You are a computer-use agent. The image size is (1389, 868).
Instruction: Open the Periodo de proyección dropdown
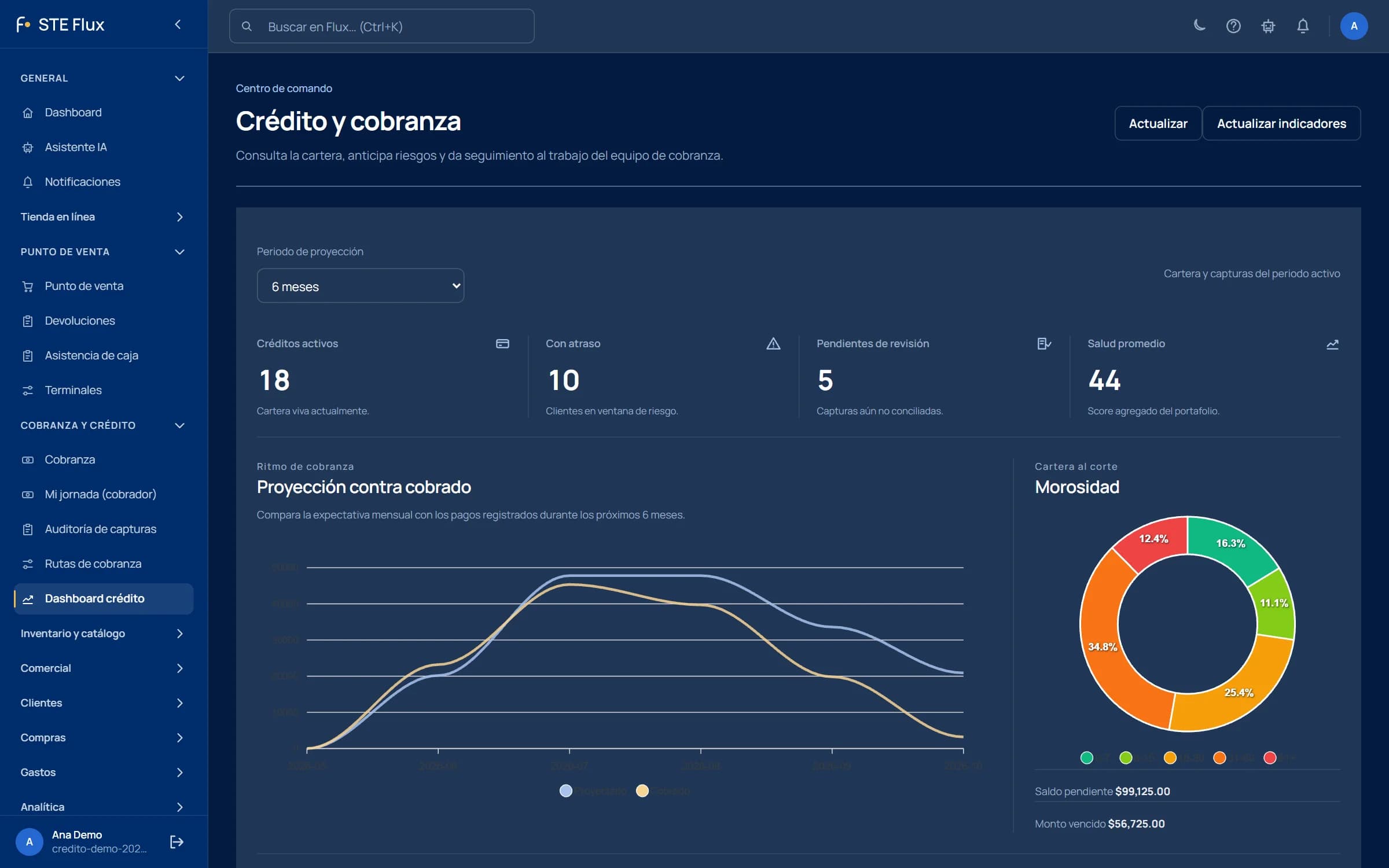pos(360,286)
